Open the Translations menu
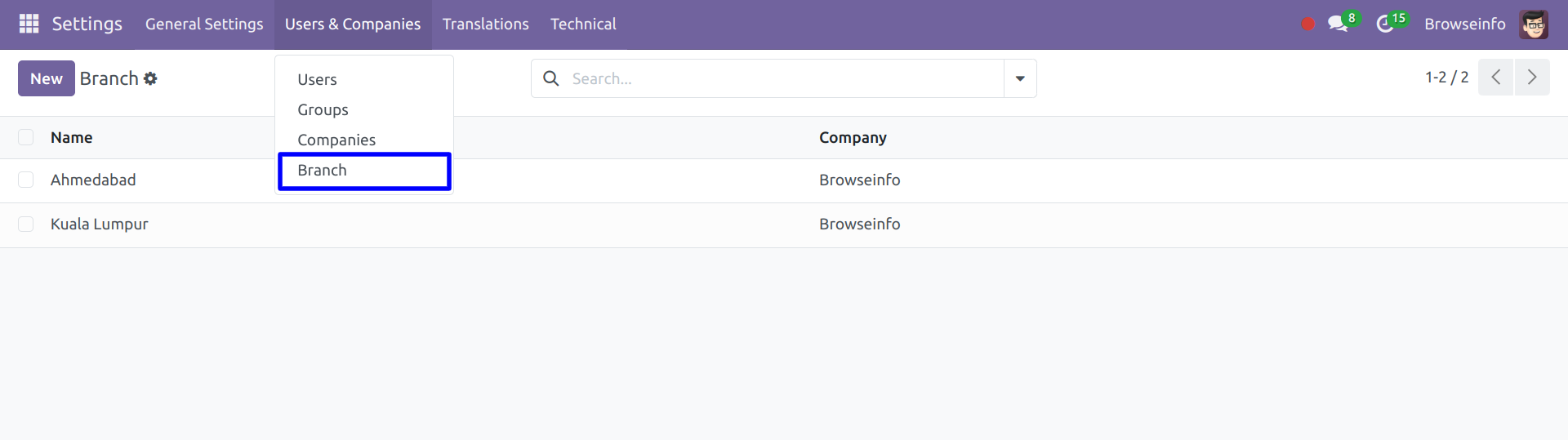The width and height of the screenshot is (1568, 440). (x=486, y=24)
